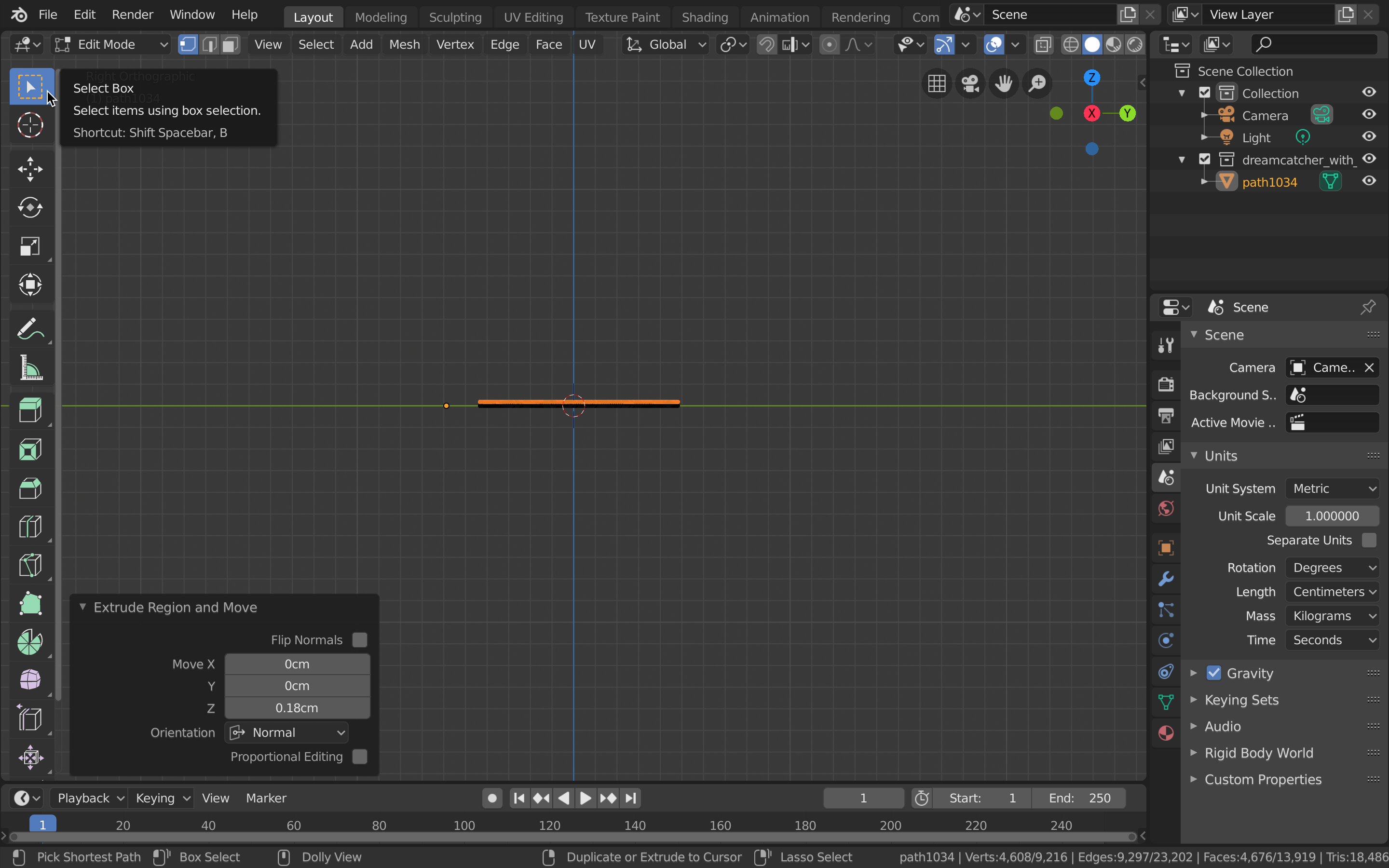
Task: Select the Annotate tool
Action: coord(30,329)
